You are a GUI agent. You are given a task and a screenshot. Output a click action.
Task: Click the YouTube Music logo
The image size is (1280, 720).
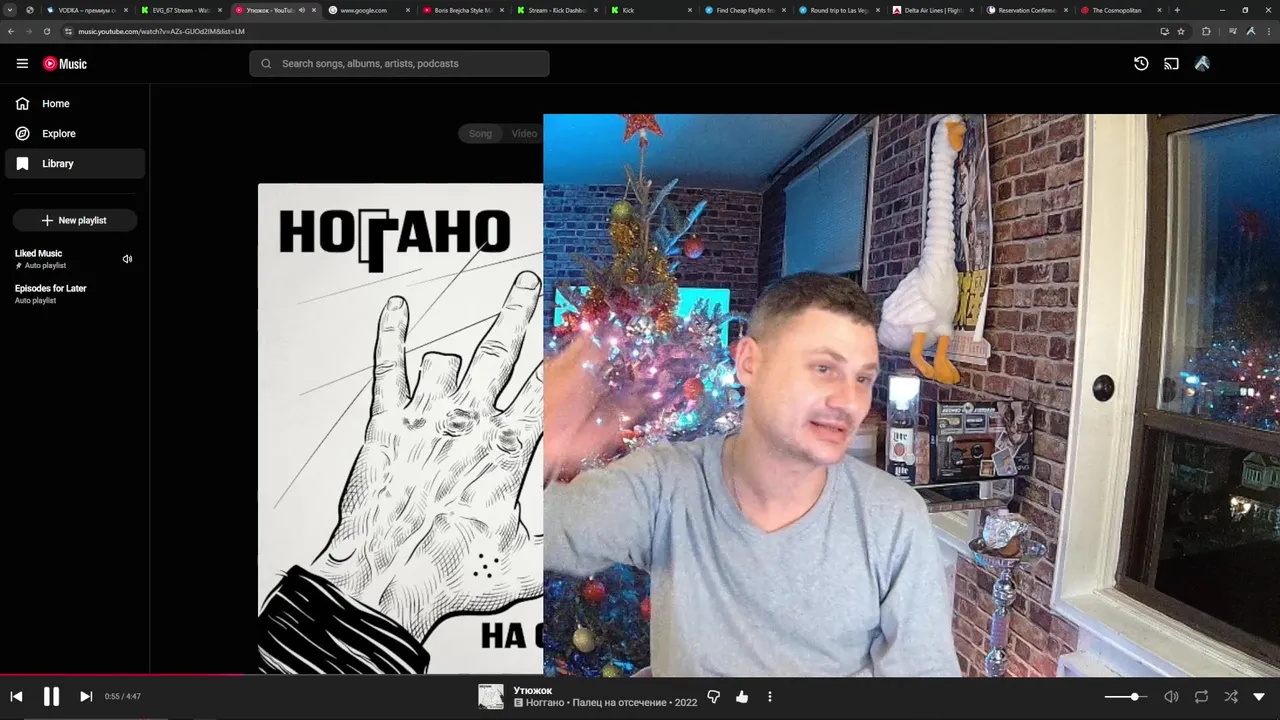pos(65,63)
